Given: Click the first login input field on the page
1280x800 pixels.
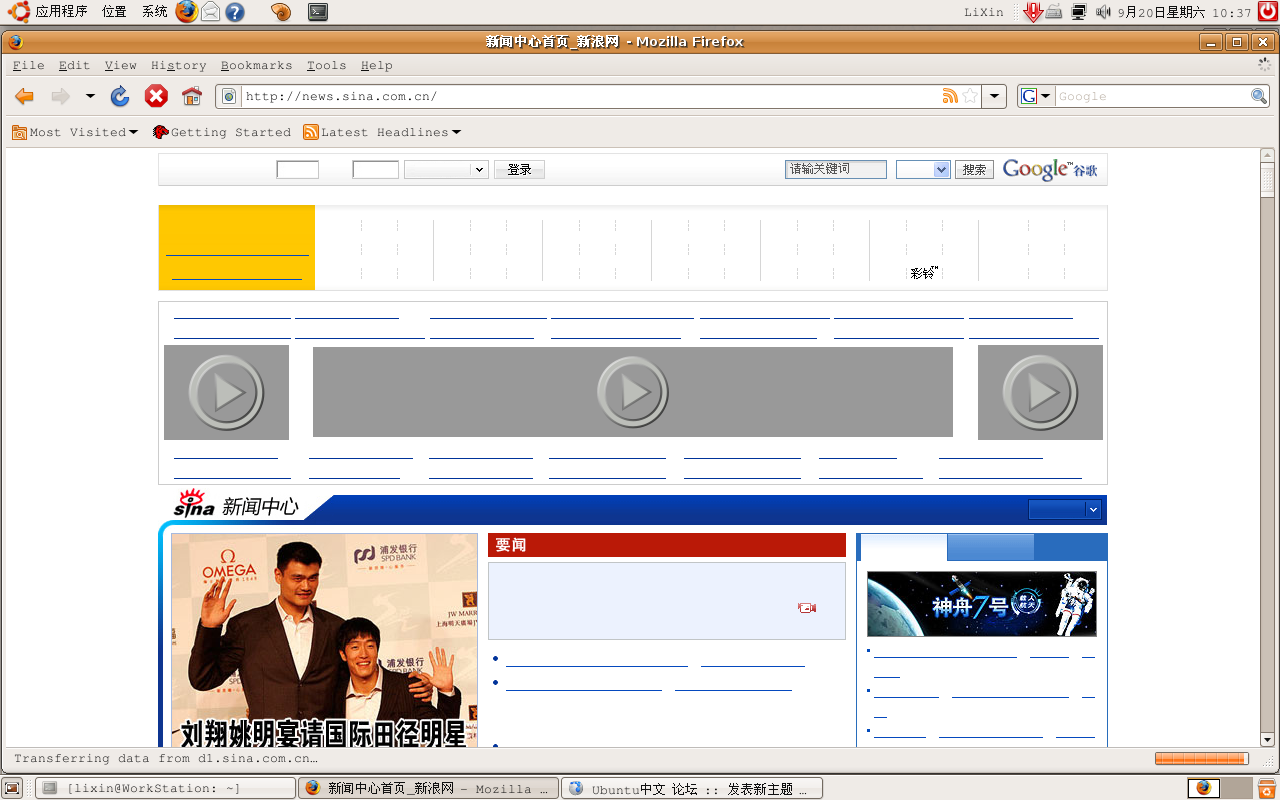Looking at the screenshot, I should tap(298, 170).
